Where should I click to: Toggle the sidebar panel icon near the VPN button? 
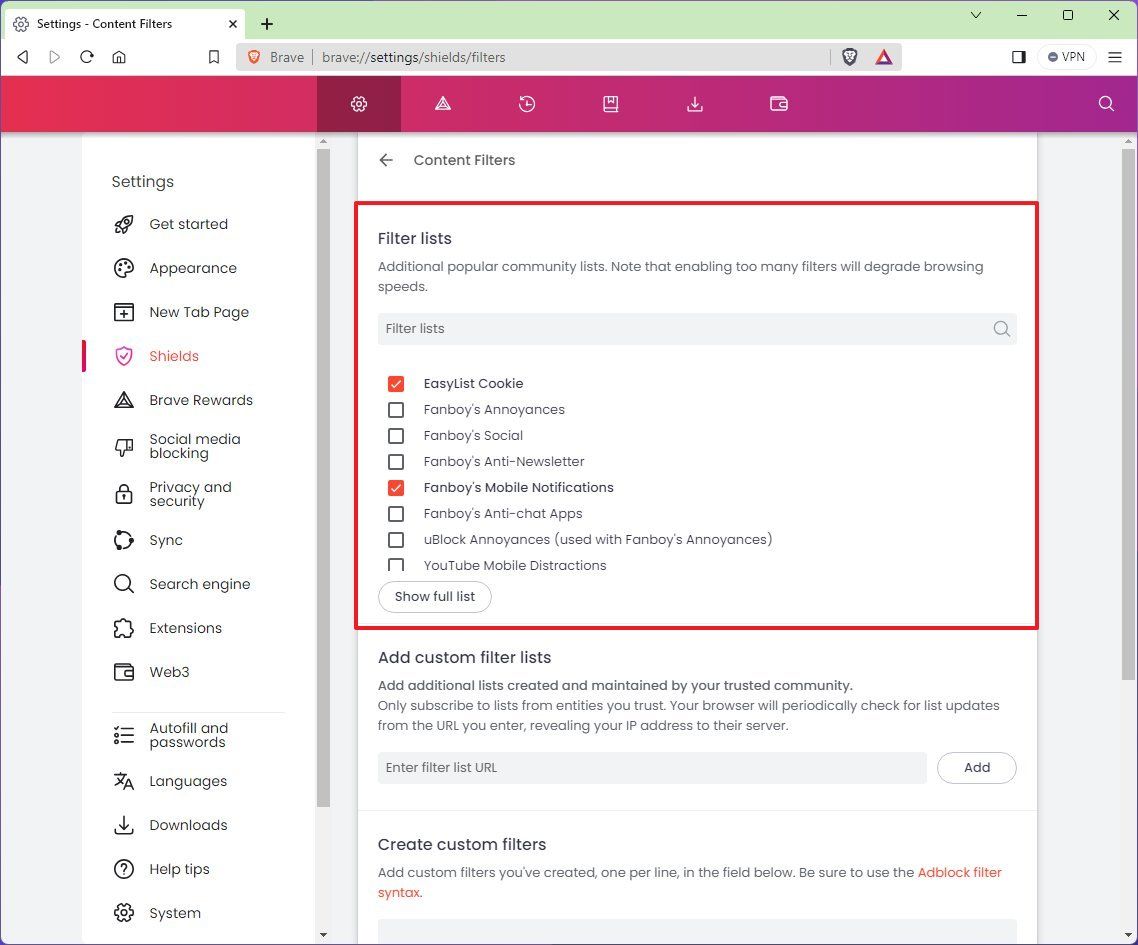click(1018, 57)
